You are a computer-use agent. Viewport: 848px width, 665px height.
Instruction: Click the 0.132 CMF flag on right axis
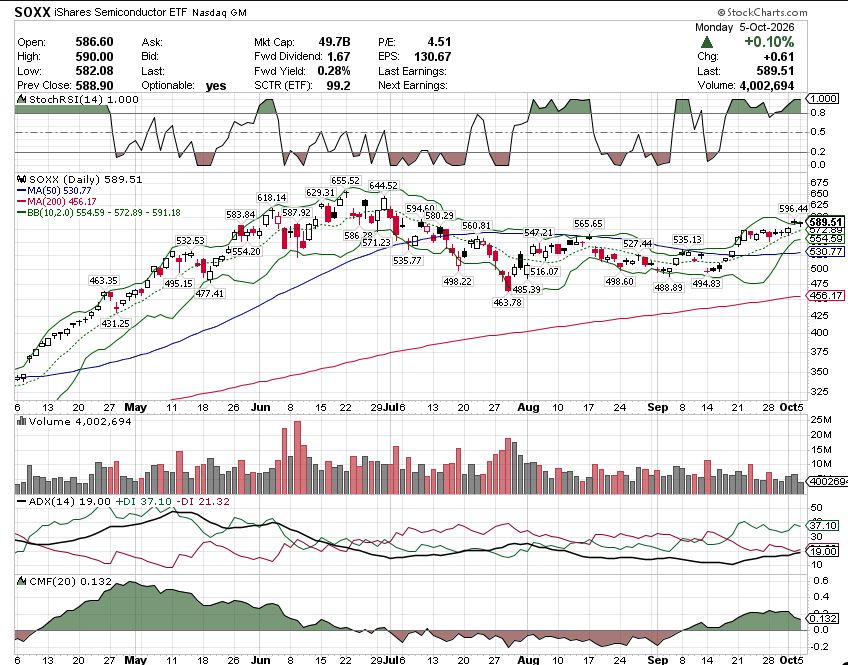[823, 619]
